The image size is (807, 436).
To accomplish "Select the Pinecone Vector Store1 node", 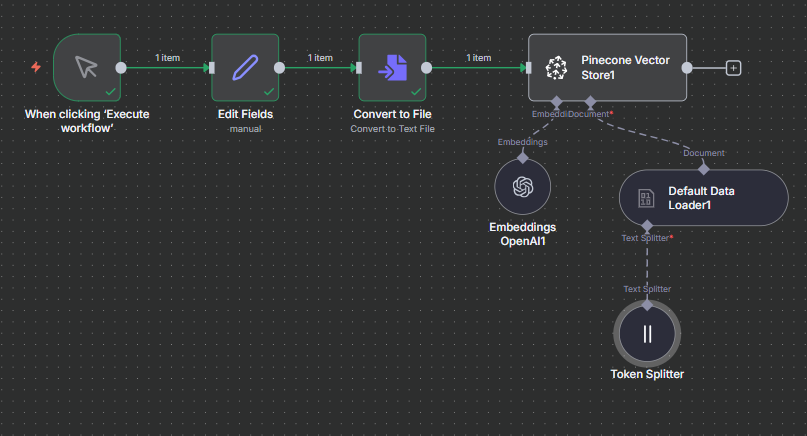I will pos(608,67).
